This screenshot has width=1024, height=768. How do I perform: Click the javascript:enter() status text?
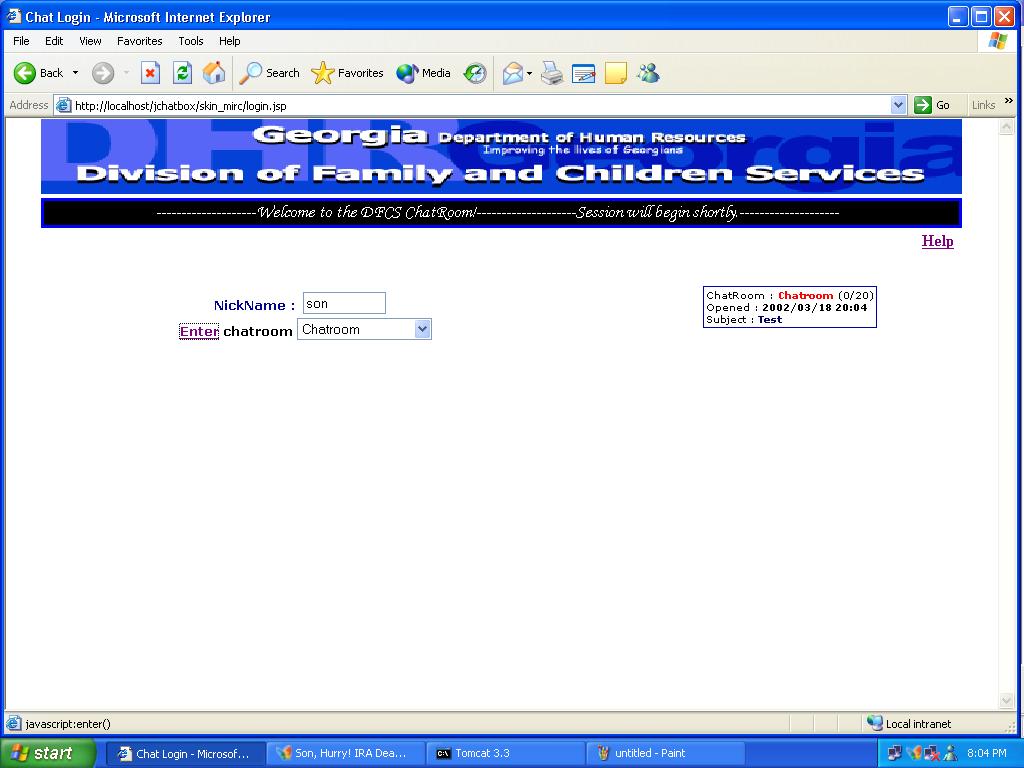(68, 724)
